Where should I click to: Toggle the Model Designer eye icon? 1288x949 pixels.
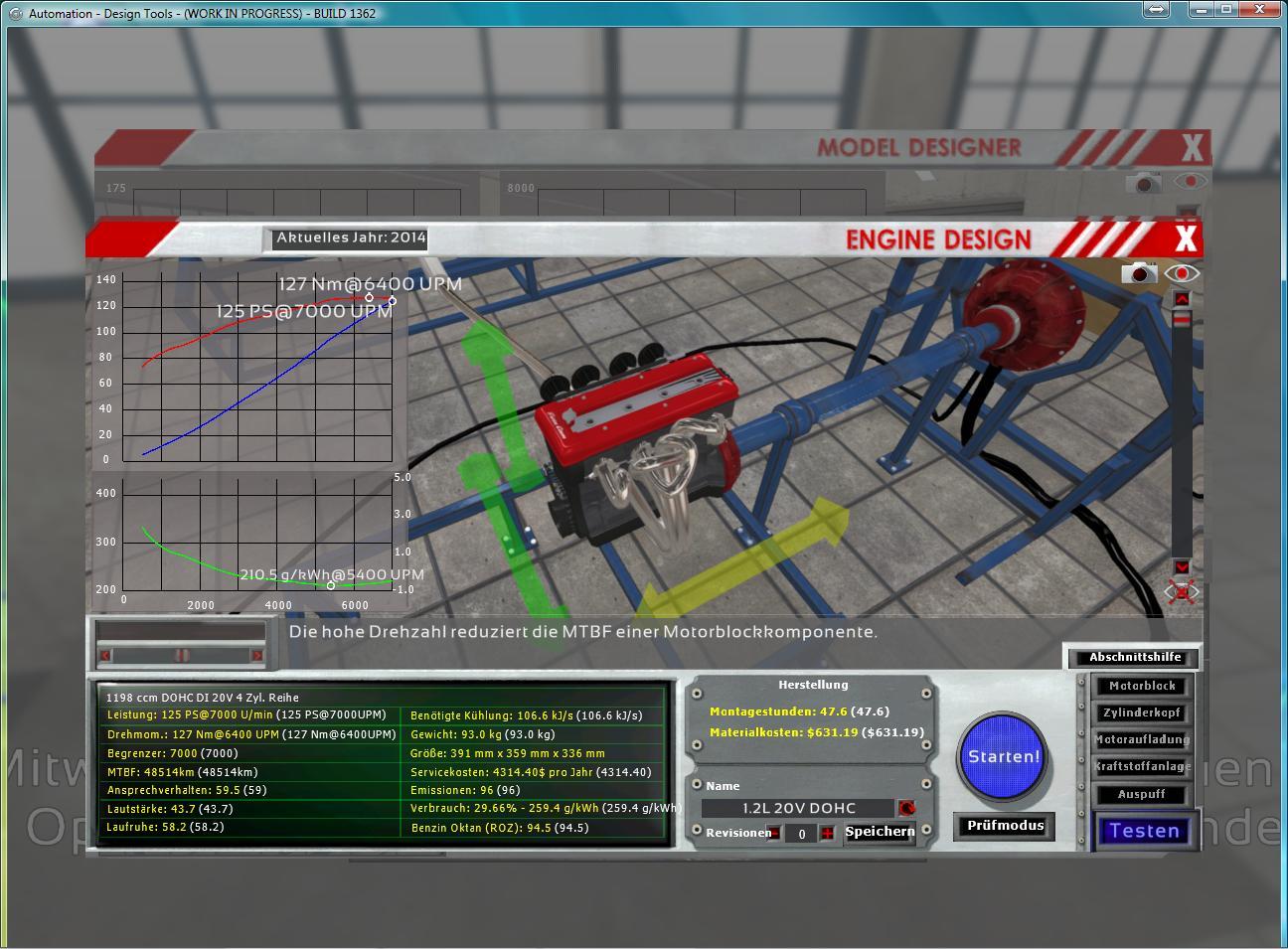click(1190, 182)
